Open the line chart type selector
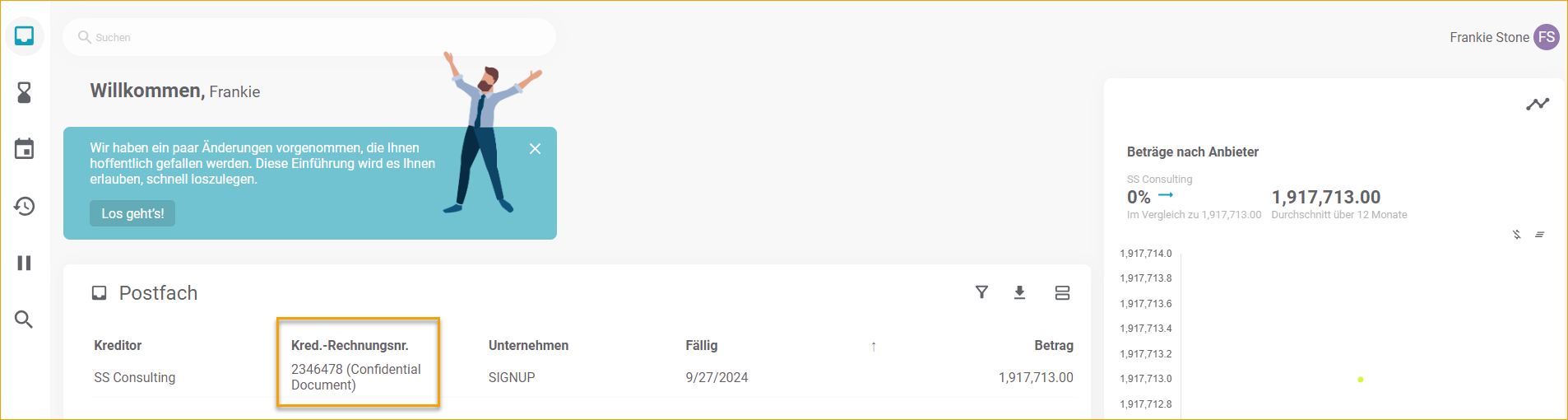 1537,105
